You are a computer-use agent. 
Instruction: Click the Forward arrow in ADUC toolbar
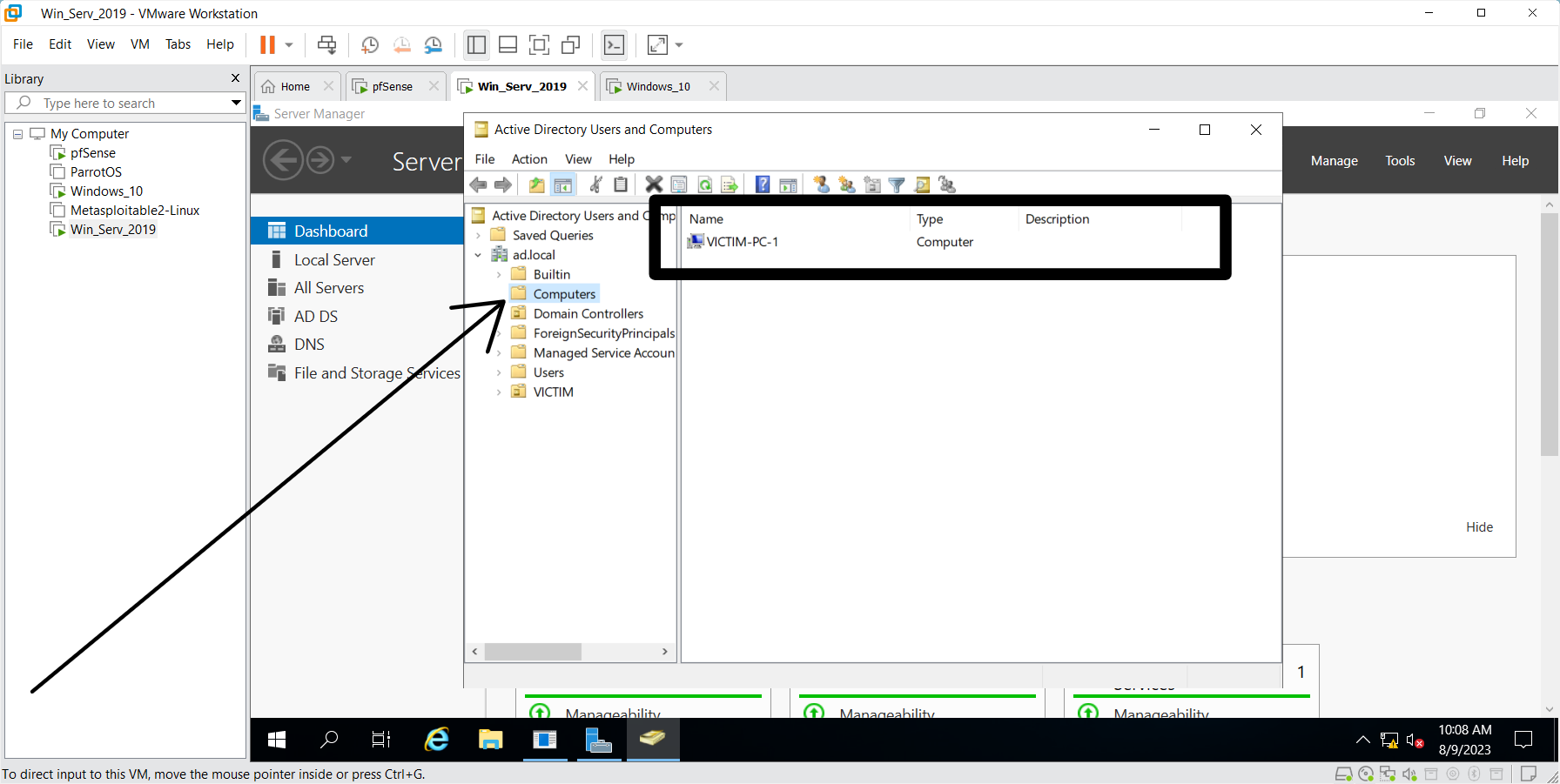[503, 184]
